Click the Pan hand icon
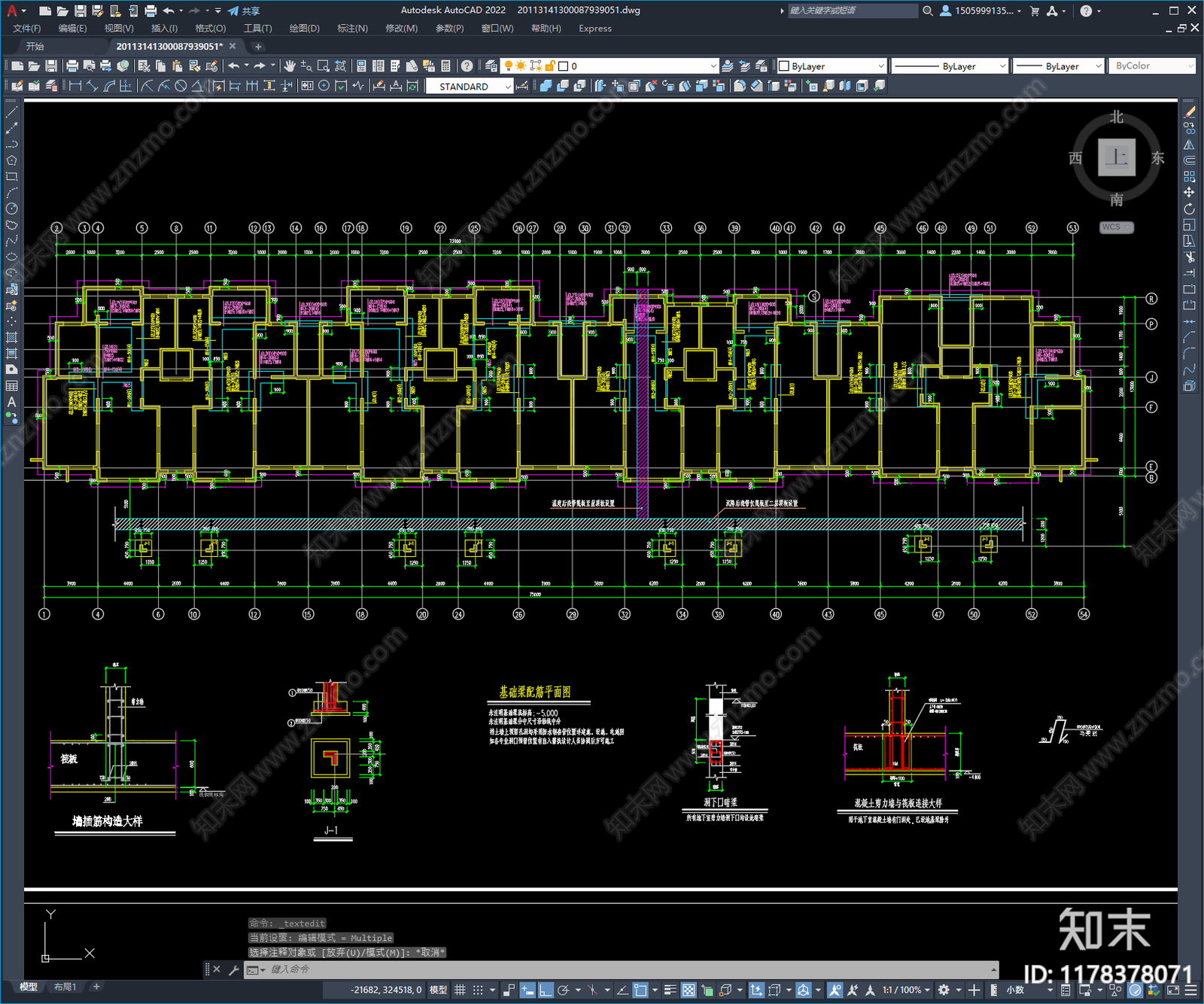The image size is (1204, 1004). click(290, 66)
